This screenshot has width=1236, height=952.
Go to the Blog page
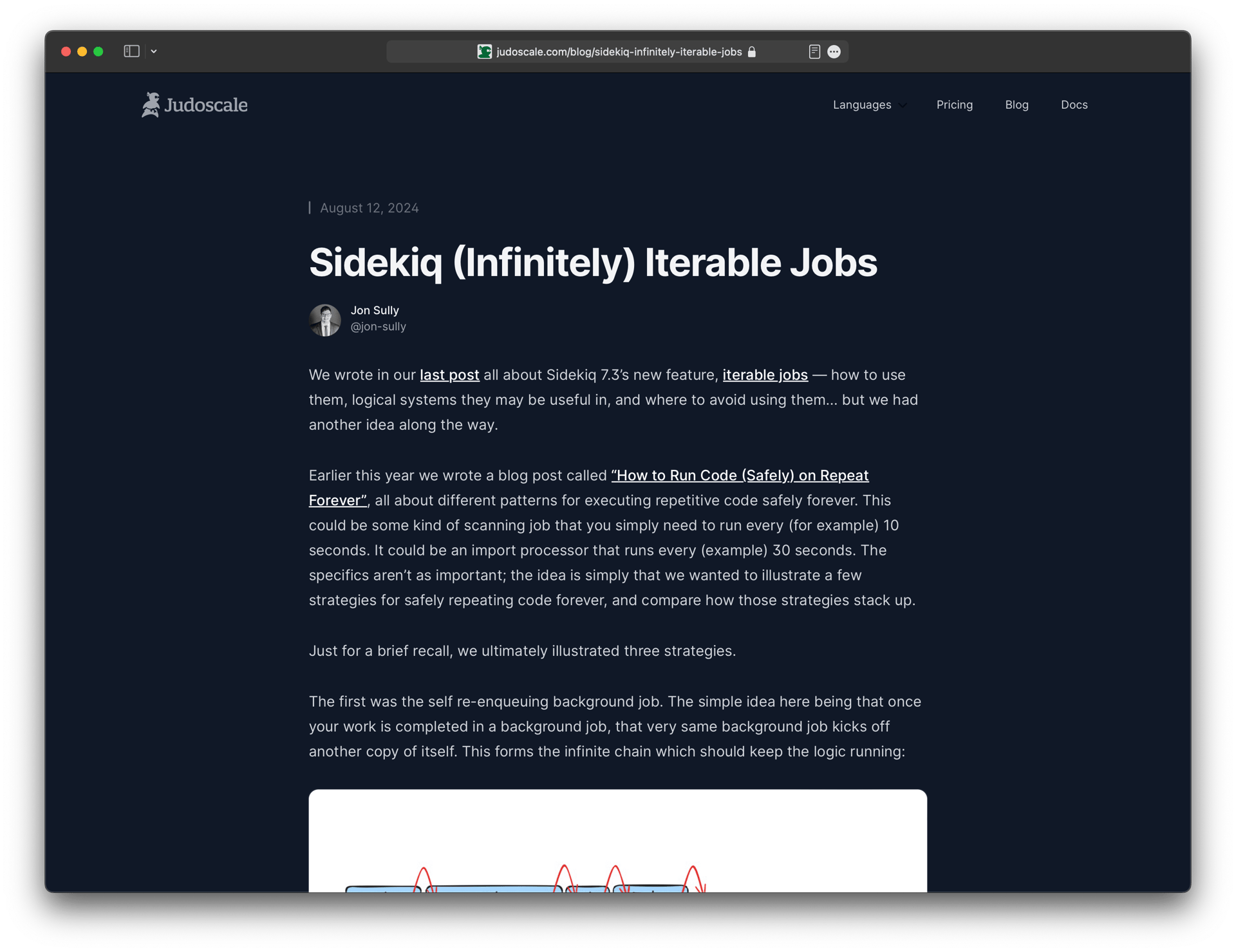[1016, 105]
